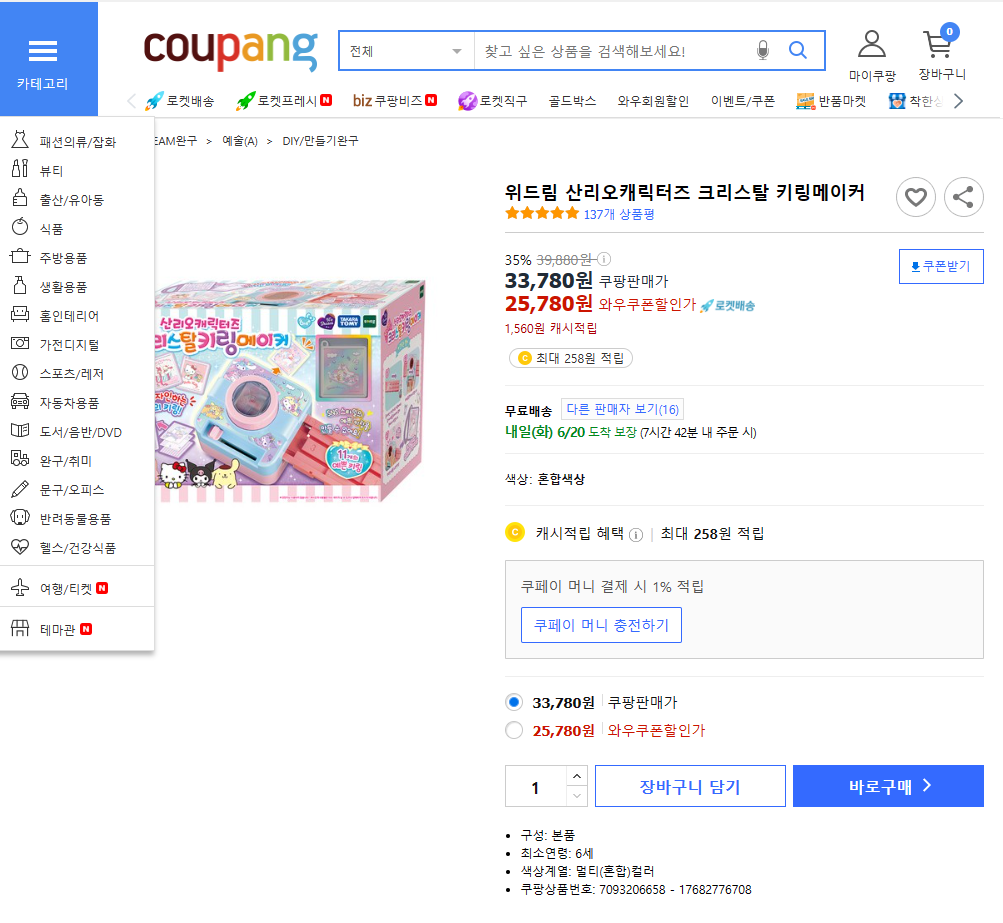Open the 전체 search category dropdown
This screenshot has height=923, width=1003.
[x=406, y=51]
